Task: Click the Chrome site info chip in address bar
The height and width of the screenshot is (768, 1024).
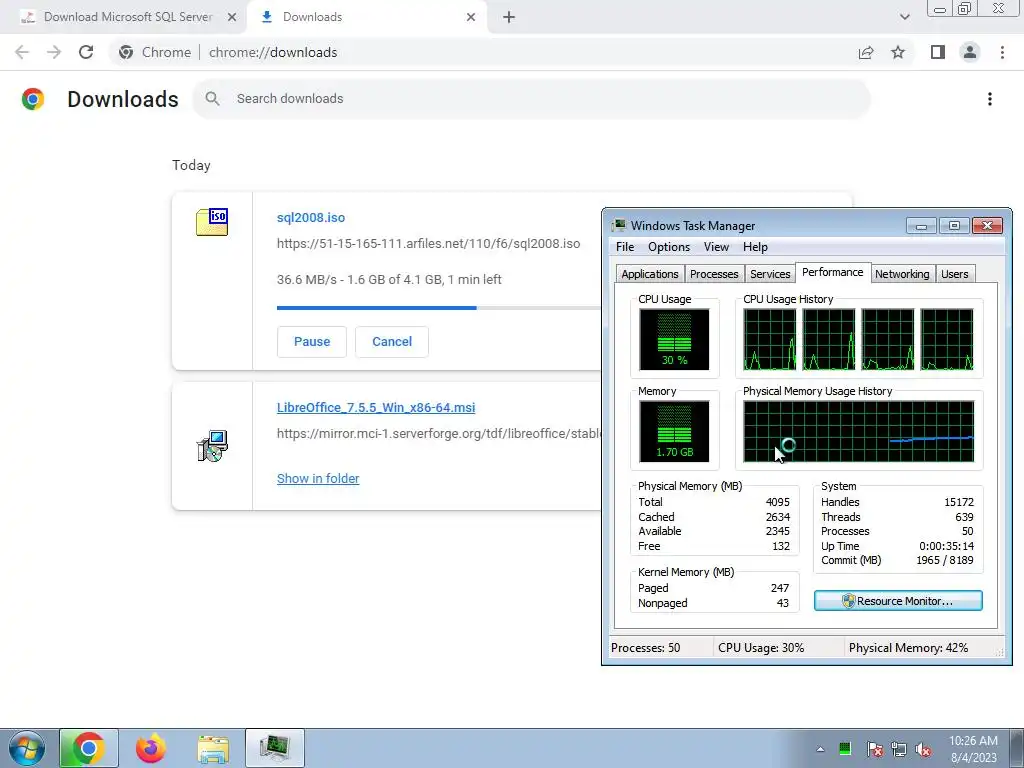Action: click(x=155, y=52)
